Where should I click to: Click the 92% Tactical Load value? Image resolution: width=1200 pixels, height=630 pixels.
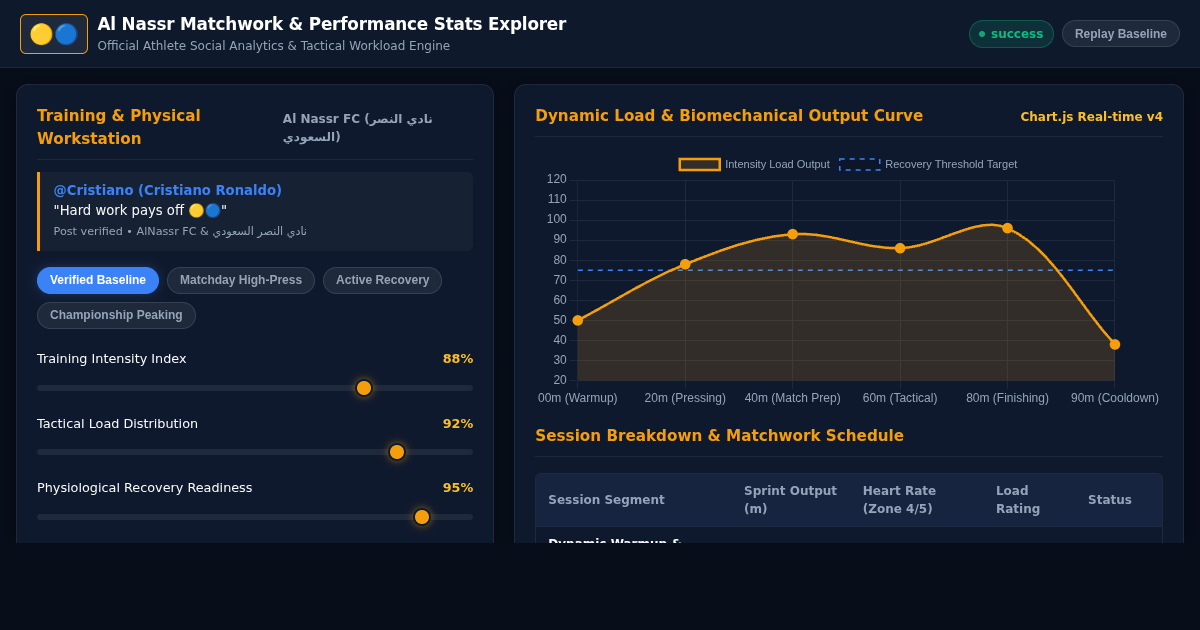[x=458, y=424]
